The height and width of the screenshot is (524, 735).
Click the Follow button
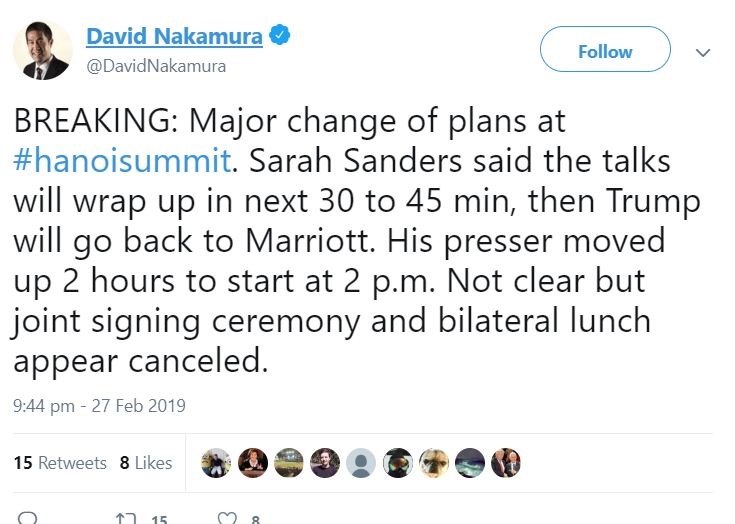(x=605, y=52)
